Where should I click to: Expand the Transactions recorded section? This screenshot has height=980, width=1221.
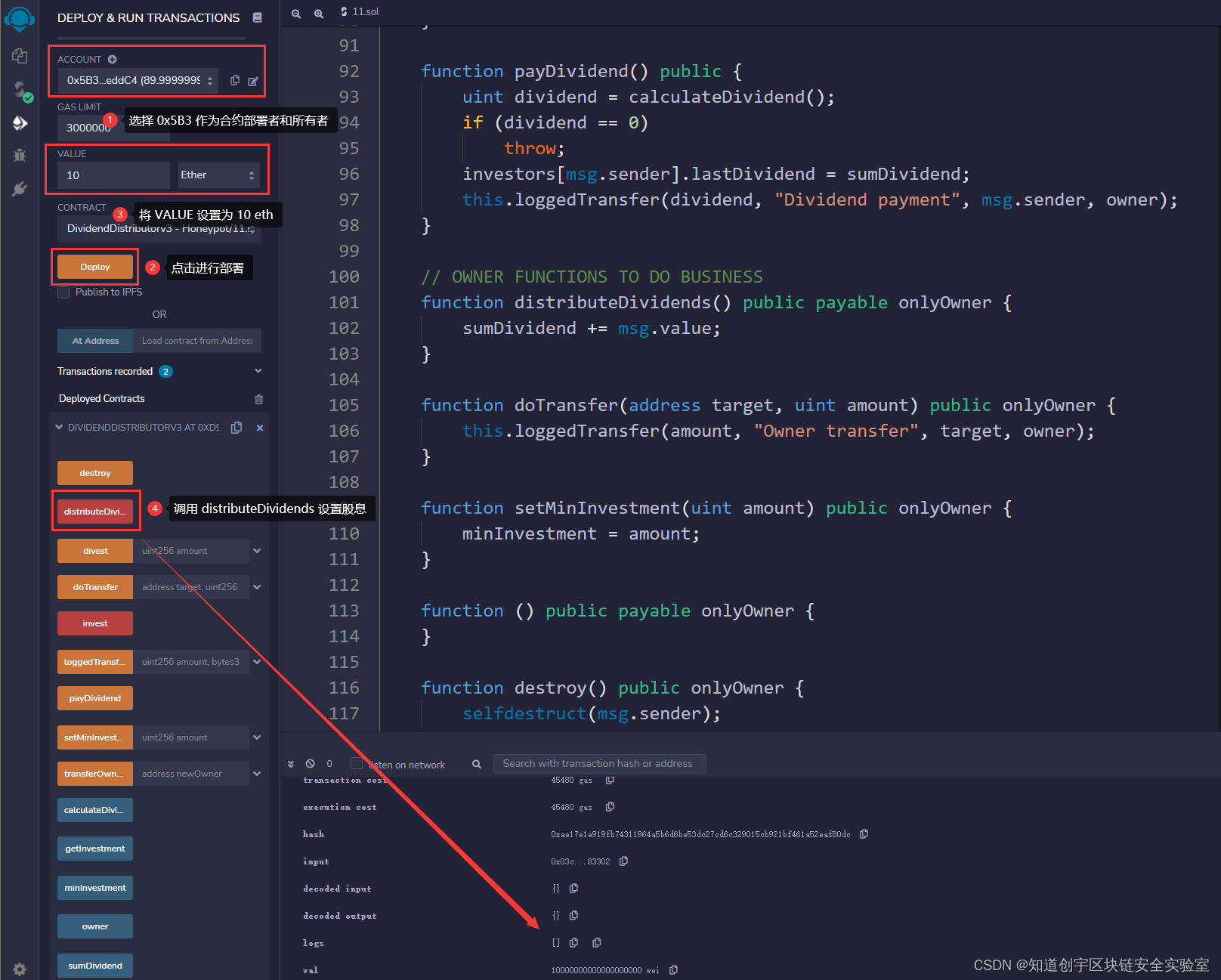pyautogui.click(x=258, y=371)
